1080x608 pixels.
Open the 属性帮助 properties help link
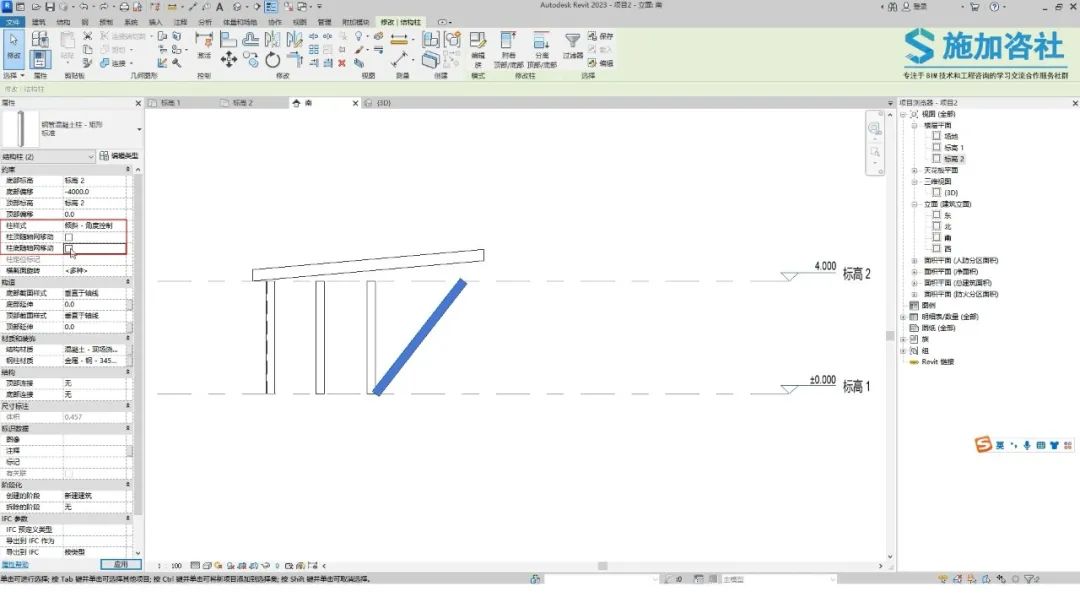(15, 565)
